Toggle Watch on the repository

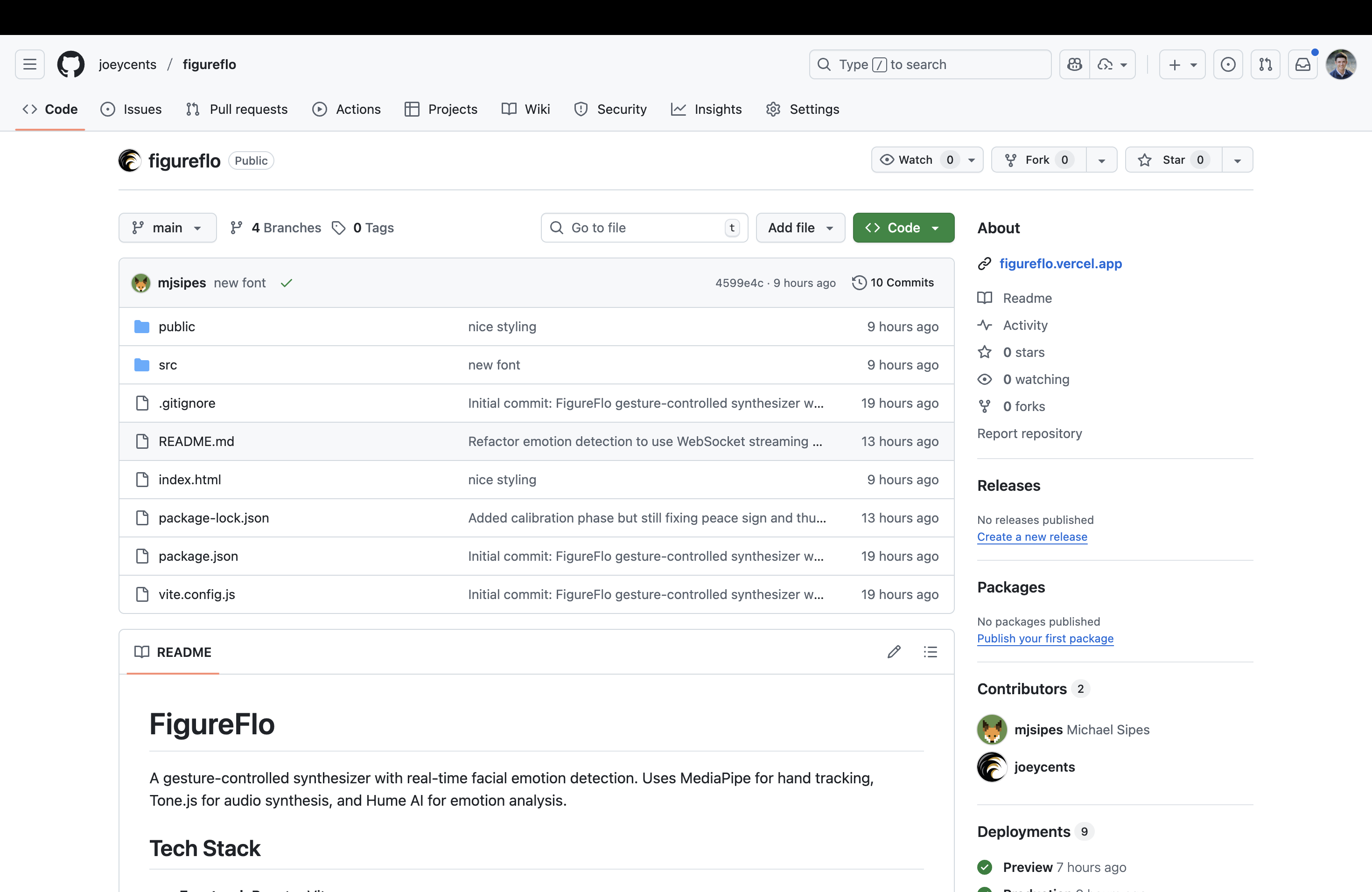coord(917,160)
